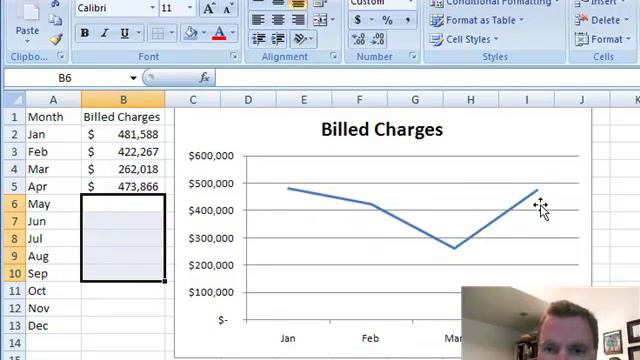Open the font size 11 dropdown
640x360 pixels.
click(190, 8)
